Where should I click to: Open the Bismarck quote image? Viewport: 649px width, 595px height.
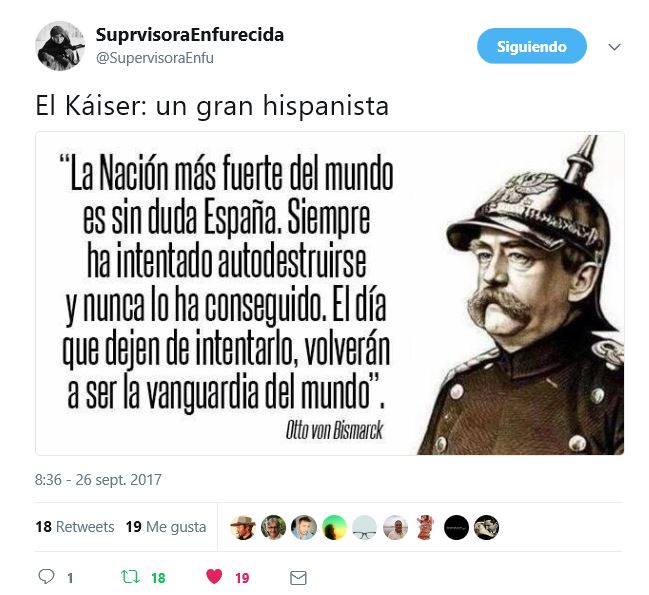point(329,293)
